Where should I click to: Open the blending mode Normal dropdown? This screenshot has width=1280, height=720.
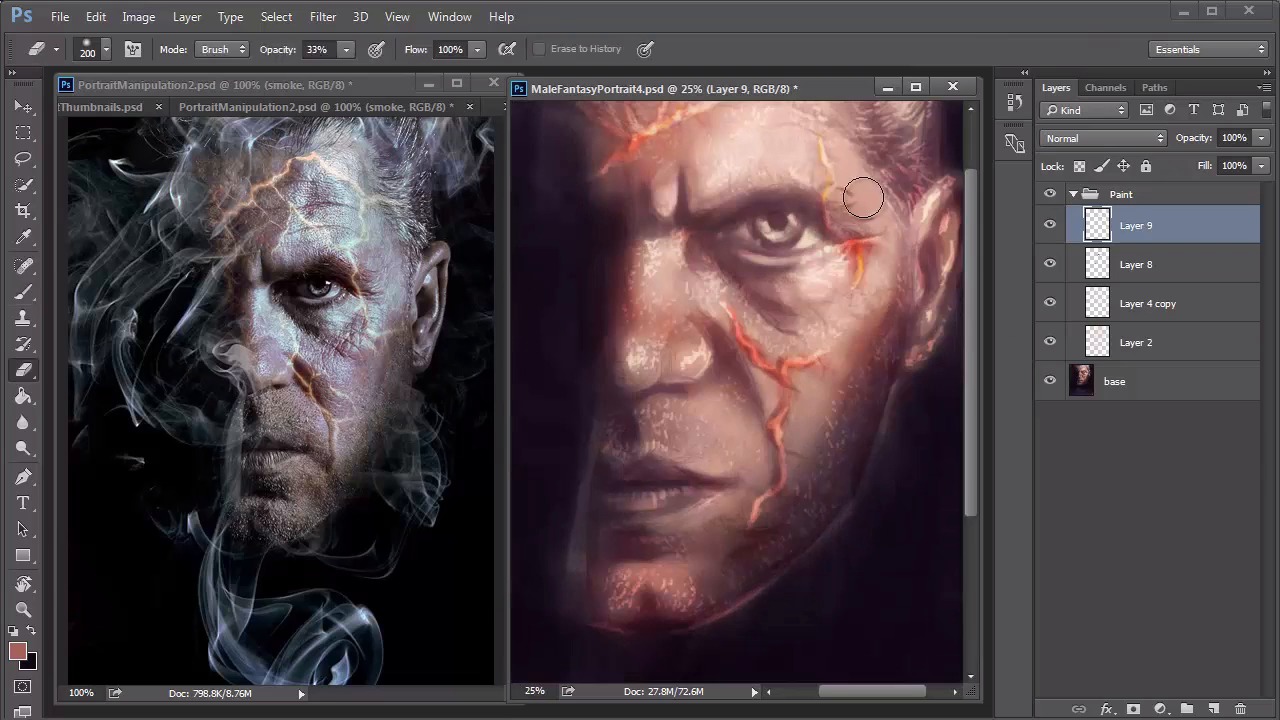[1103, 138]
